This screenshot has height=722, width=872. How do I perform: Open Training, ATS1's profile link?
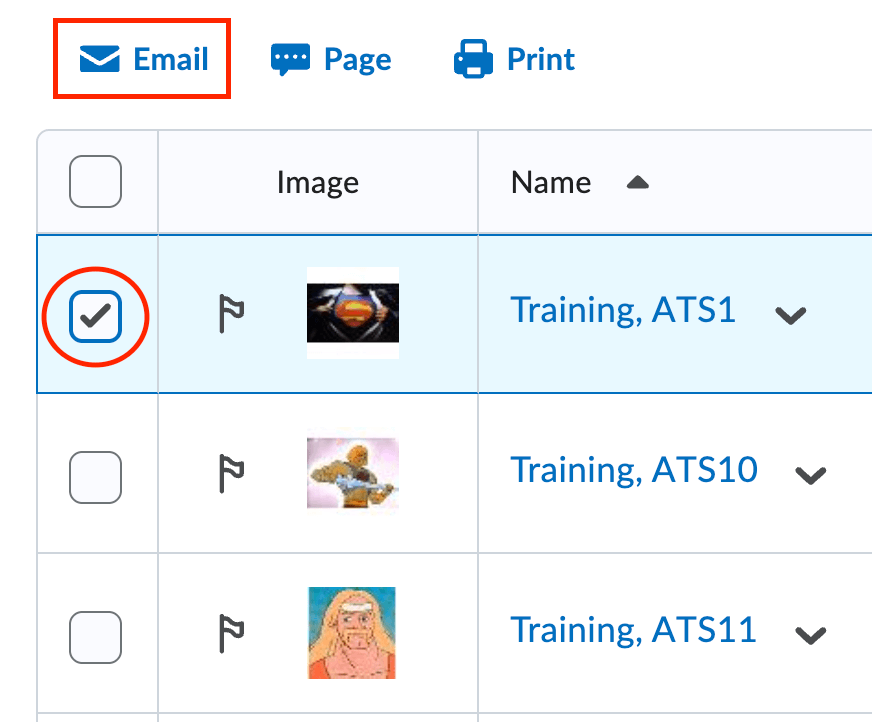pos(623,310)
